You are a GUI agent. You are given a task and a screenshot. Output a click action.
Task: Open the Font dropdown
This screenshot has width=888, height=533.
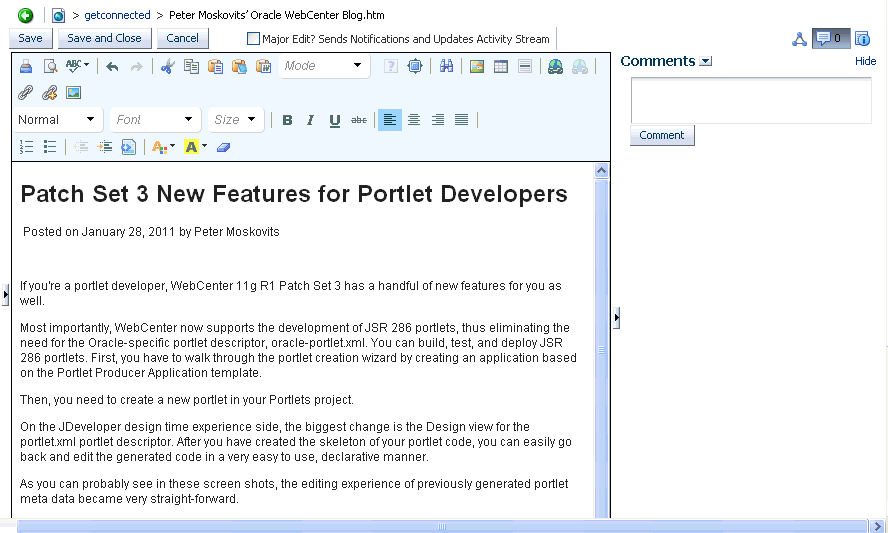point(155,120)
